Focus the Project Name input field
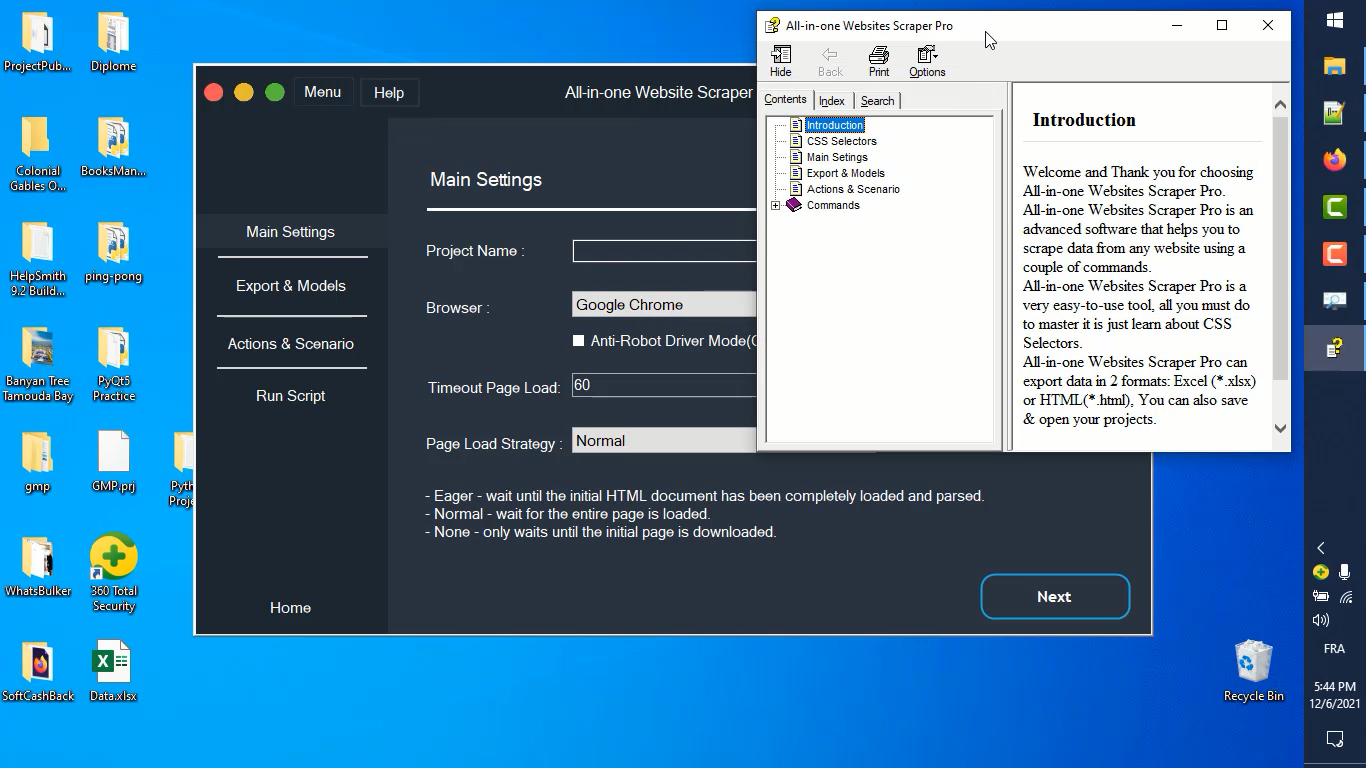The height and width of the screenshot is (768, 1366). click(x=664, y=251)
